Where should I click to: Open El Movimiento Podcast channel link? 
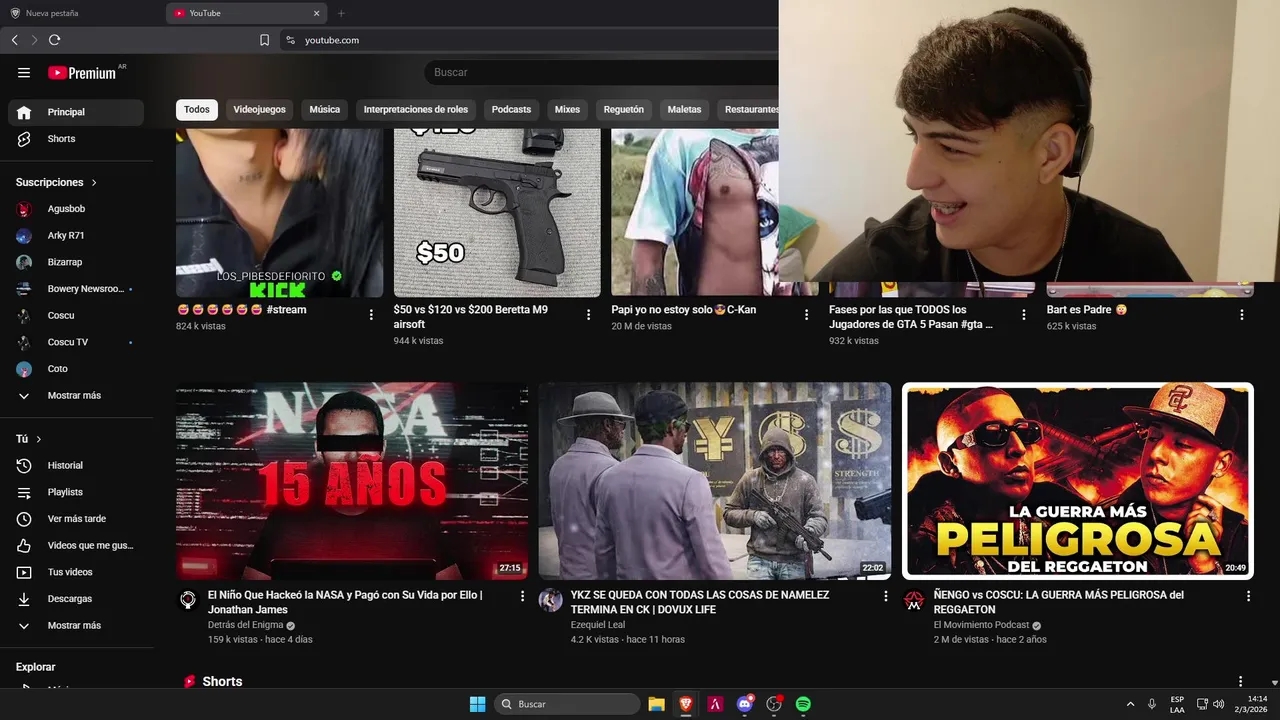pyautogui.click(x=981, y=625)
